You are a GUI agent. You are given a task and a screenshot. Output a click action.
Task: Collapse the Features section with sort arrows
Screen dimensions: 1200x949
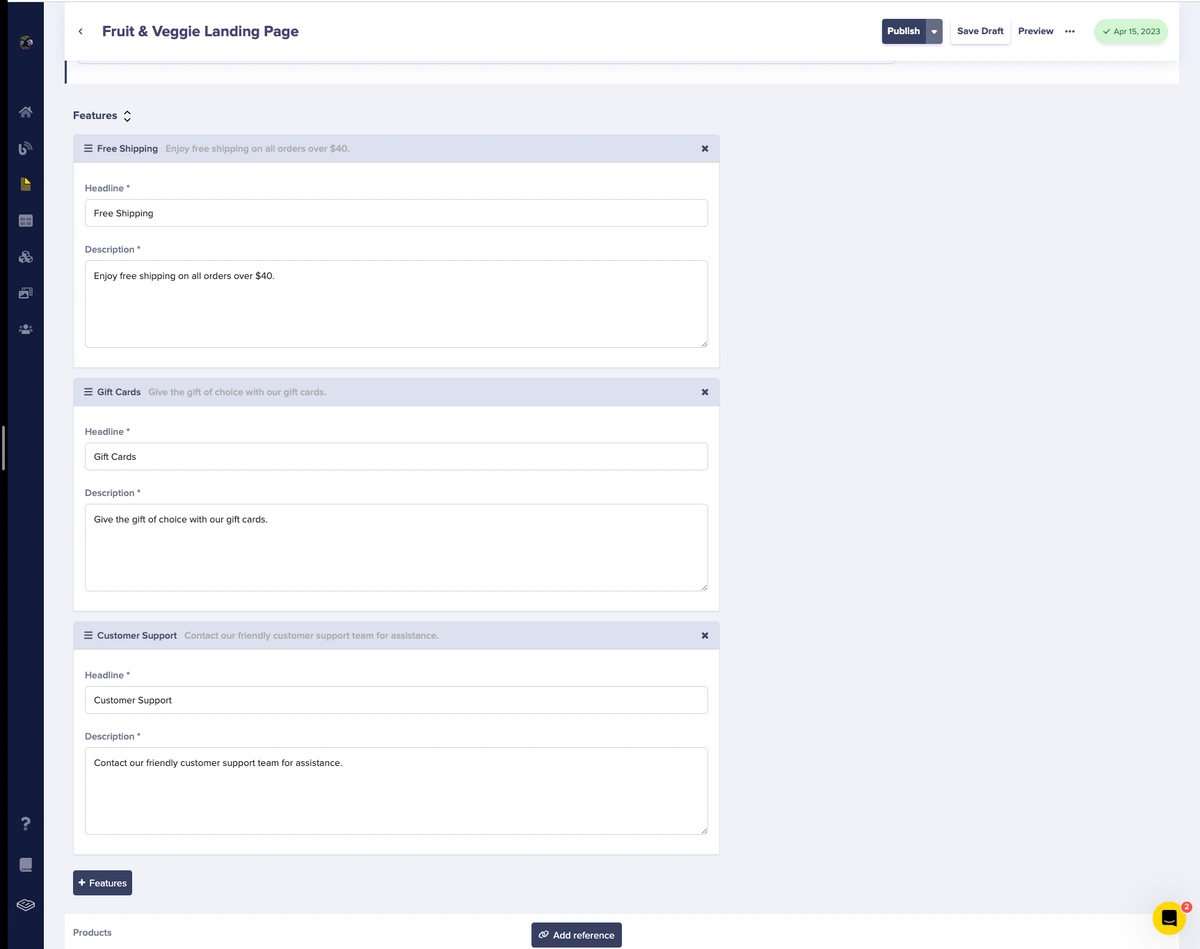(x=127, y=116)
